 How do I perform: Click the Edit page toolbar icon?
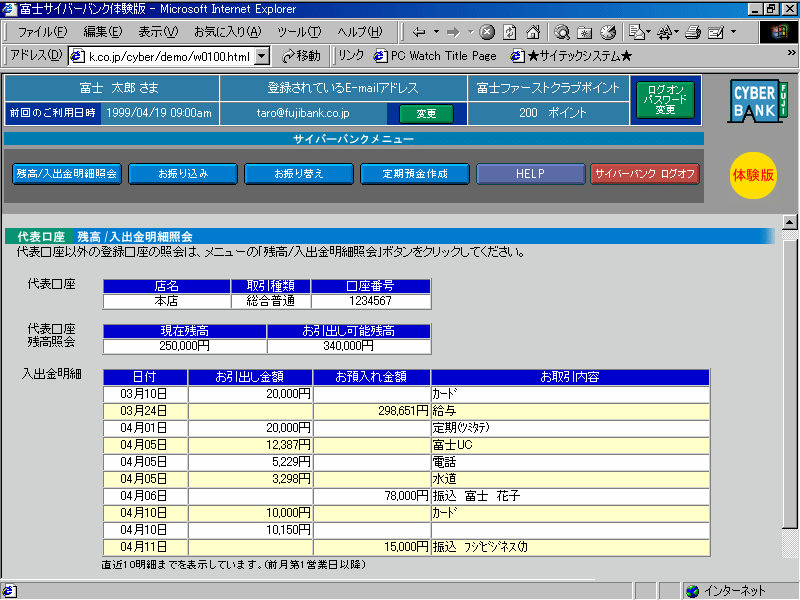point(716,33)
